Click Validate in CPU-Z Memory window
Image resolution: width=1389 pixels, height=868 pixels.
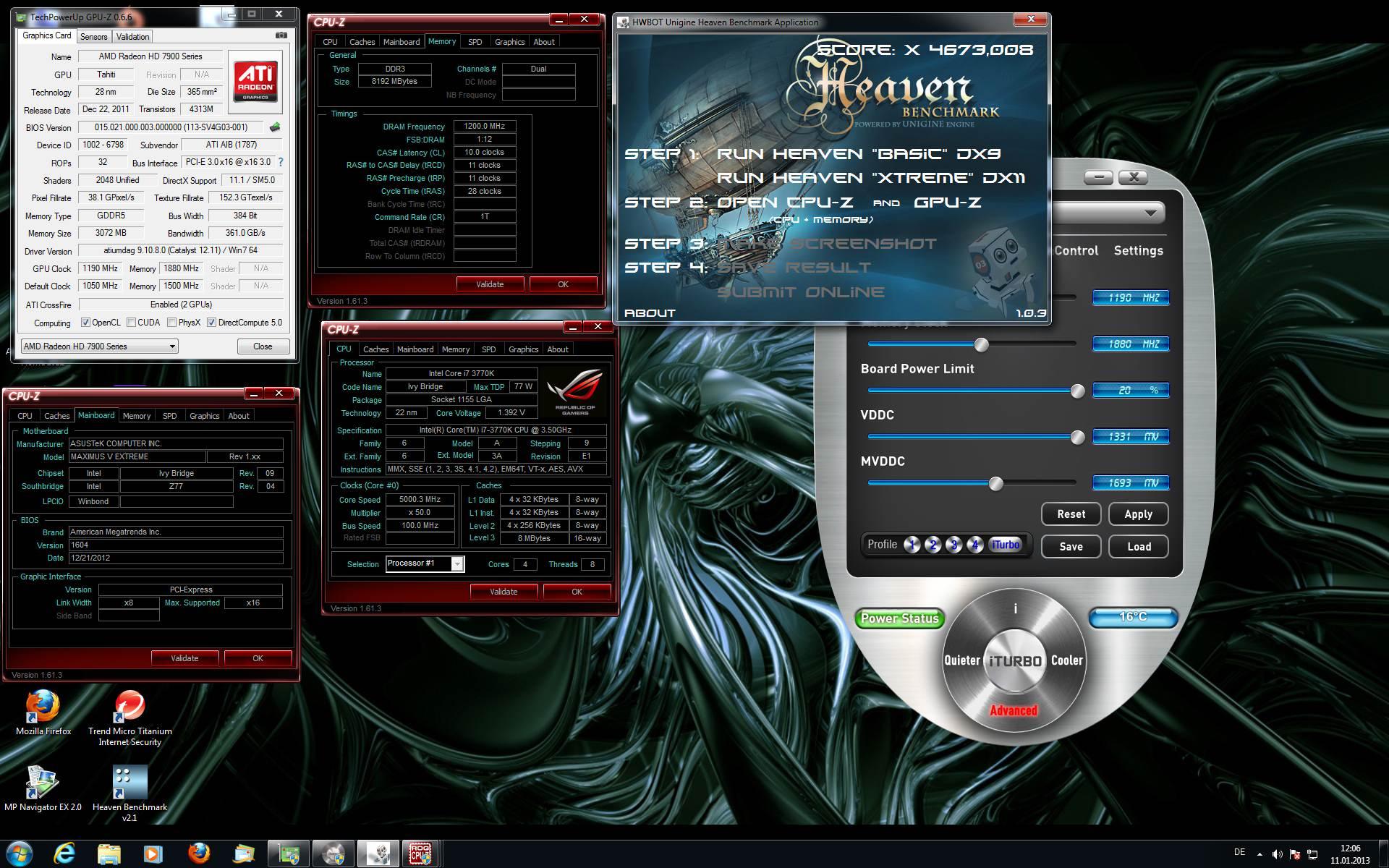(490, 284)
